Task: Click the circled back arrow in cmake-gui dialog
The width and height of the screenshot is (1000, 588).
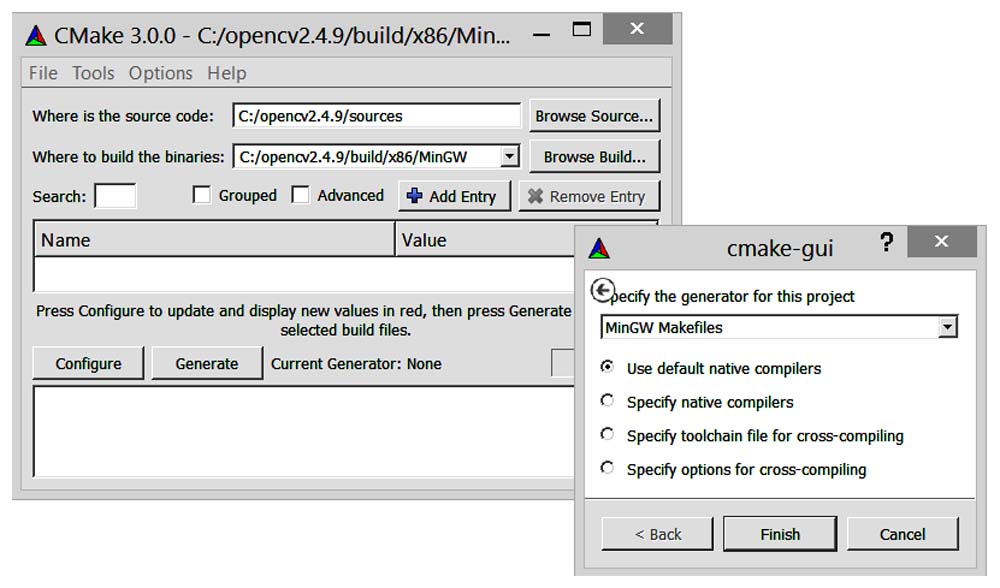Action: click(602, 290)
